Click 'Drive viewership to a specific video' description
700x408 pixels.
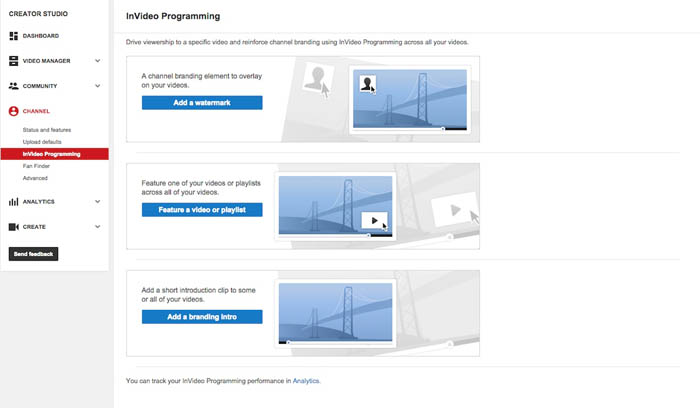[x=297, y=42]
